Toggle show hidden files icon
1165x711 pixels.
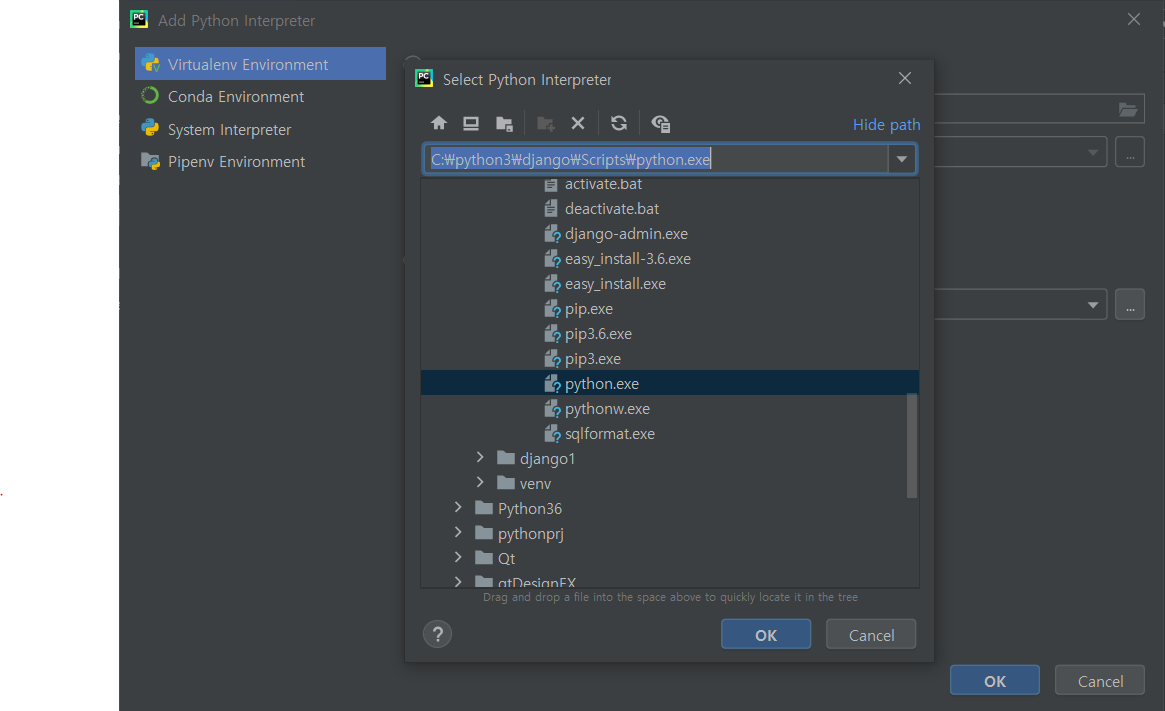pyautogui.click(x=661, y=124)
